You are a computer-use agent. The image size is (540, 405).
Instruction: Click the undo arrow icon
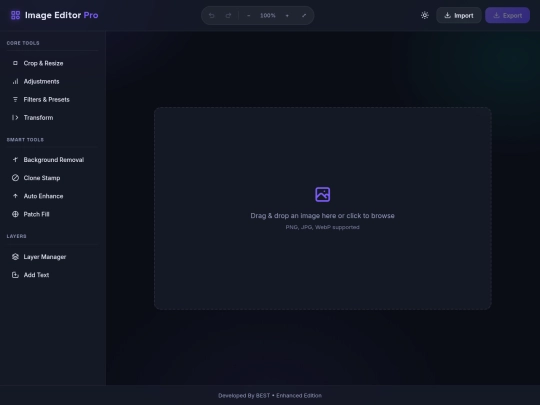pos(211,15)
